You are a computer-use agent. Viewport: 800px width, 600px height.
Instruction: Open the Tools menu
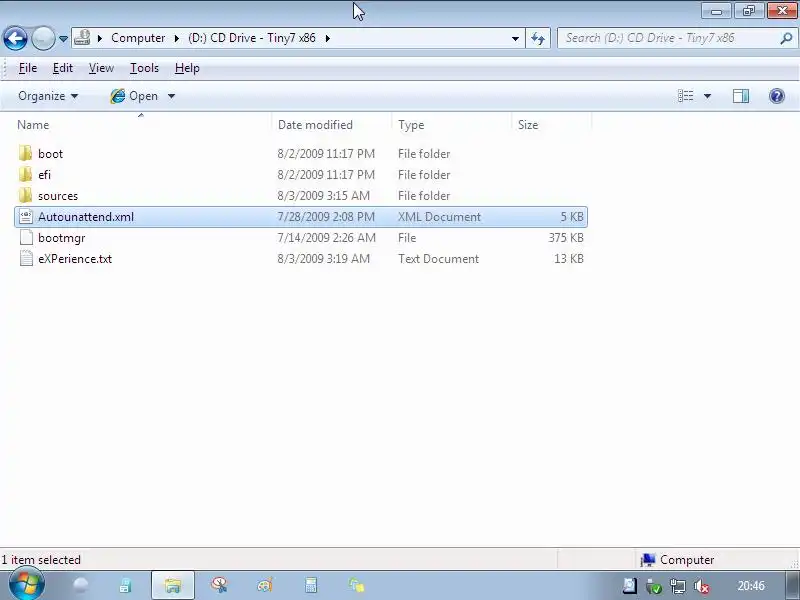(144, 68)
